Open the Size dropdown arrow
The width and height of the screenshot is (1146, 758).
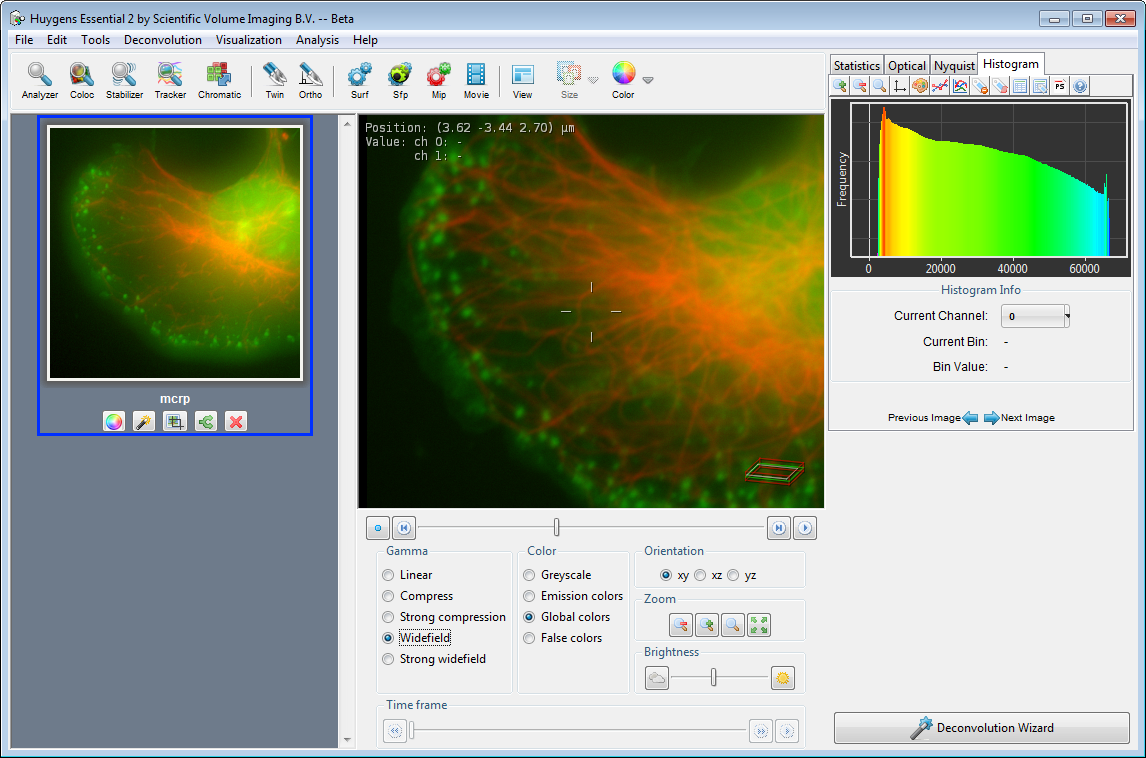click(593, 80)
